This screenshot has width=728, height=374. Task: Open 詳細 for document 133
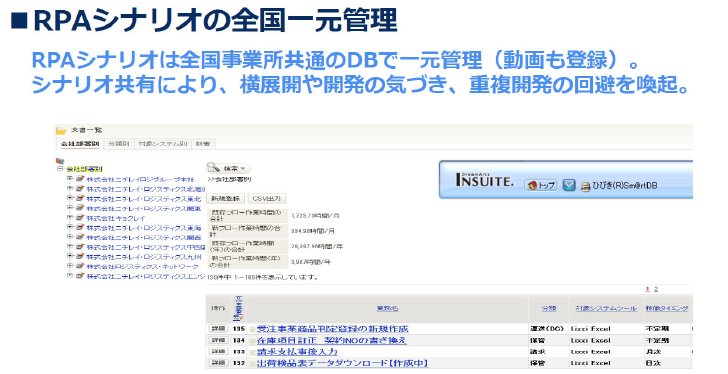[x=218, y=352]
